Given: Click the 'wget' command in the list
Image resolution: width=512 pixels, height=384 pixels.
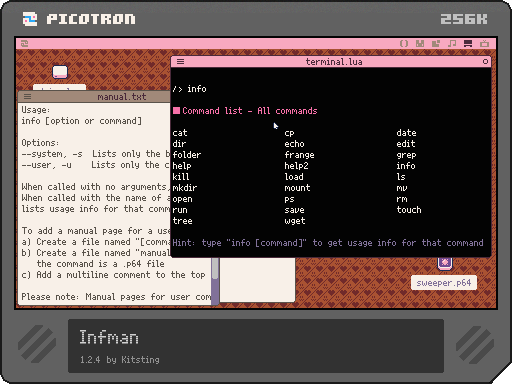Looking at the screenshot, I should point(295,221).
